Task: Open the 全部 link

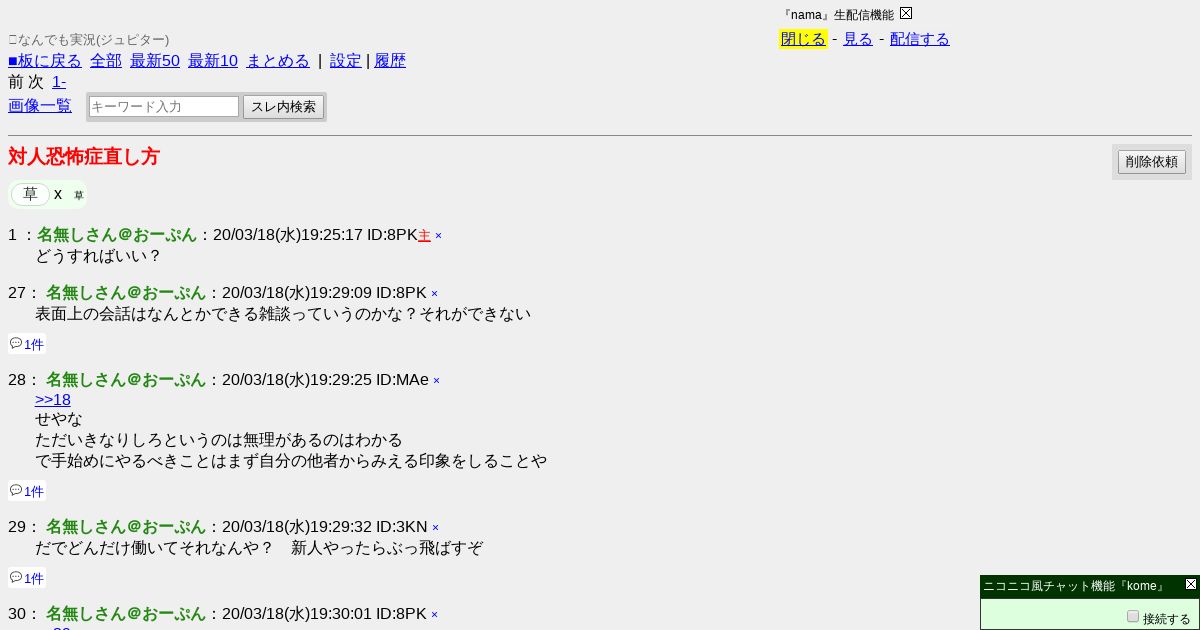Action: 106,61
